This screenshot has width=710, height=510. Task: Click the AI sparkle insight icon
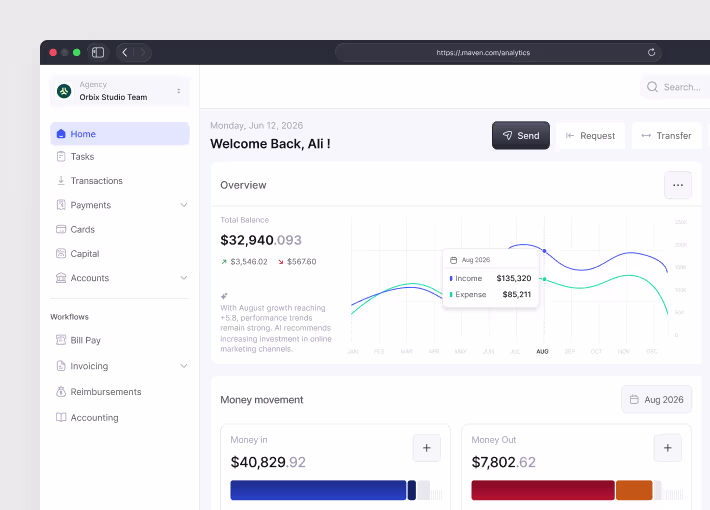[224, 296]
